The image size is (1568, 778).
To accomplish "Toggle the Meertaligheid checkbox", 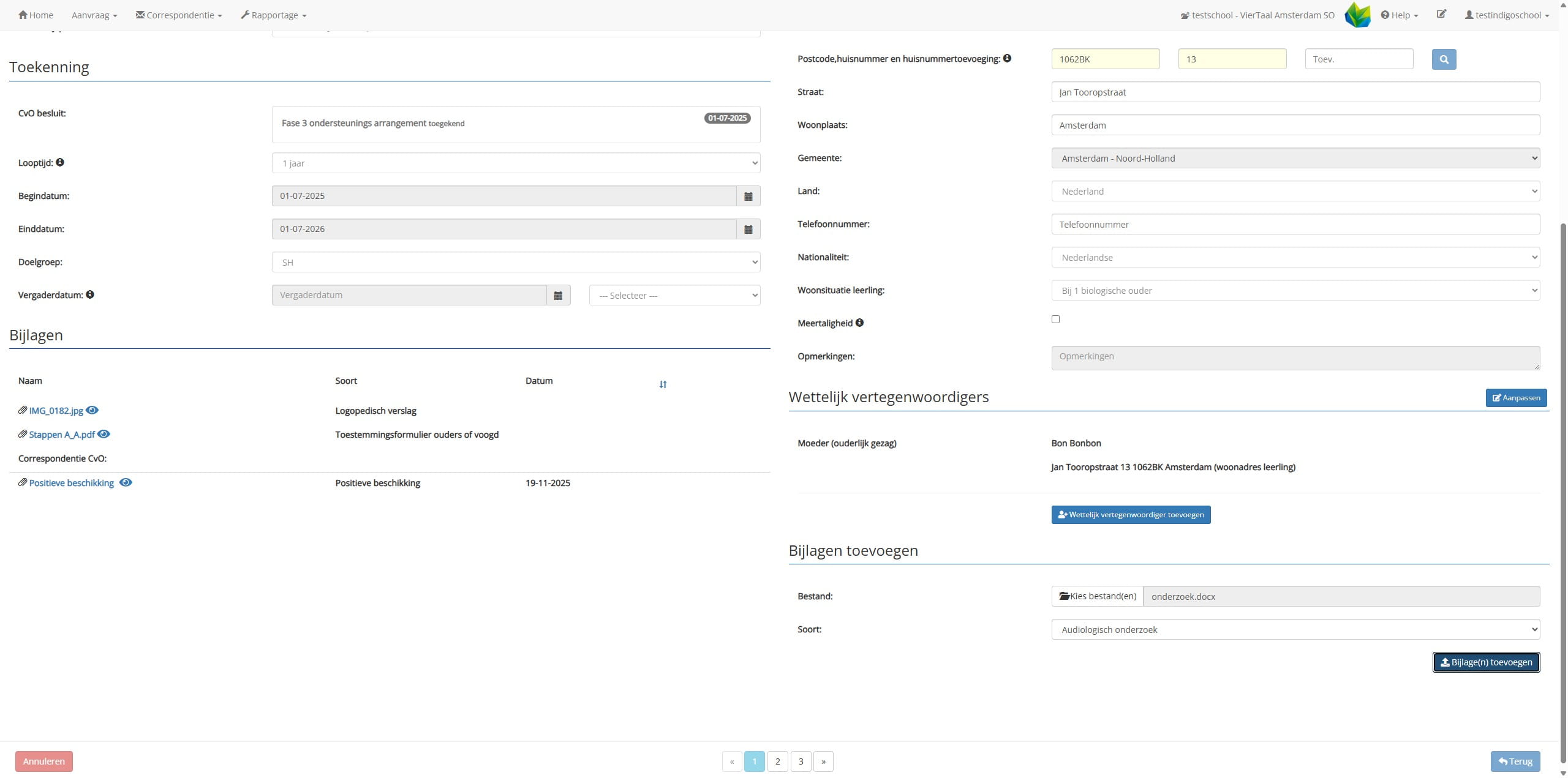I will coord(1055,319).
